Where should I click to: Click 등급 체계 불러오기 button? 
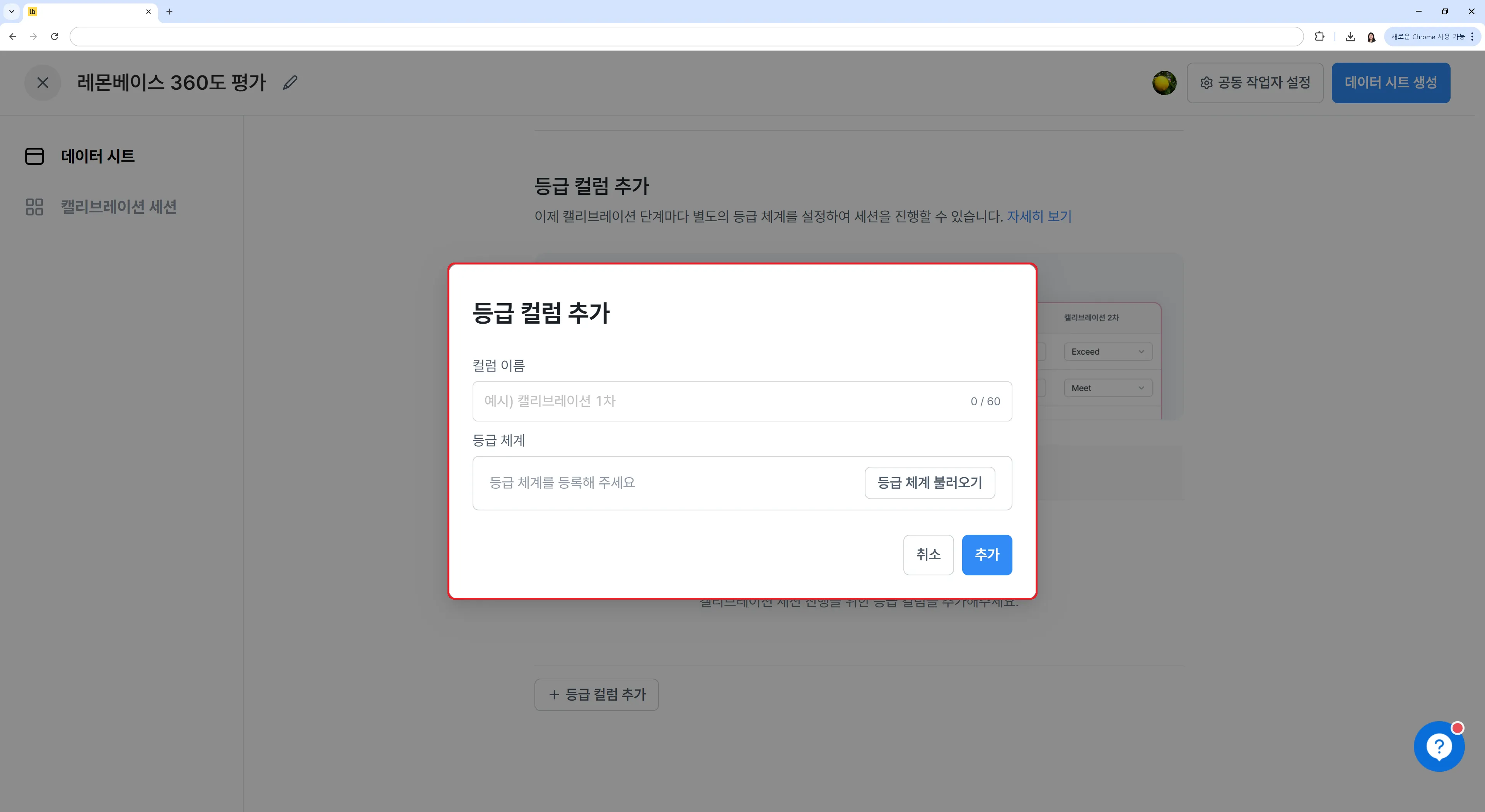pyautogui.click(x=929, y=483)
